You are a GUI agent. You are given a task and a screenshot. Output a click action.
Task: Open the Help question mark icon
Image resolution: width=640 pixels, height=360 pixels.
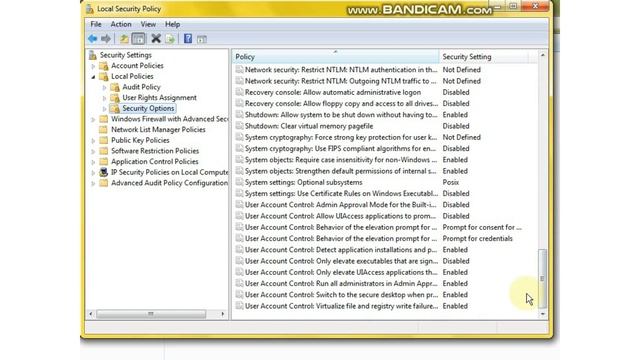(188, 39)
